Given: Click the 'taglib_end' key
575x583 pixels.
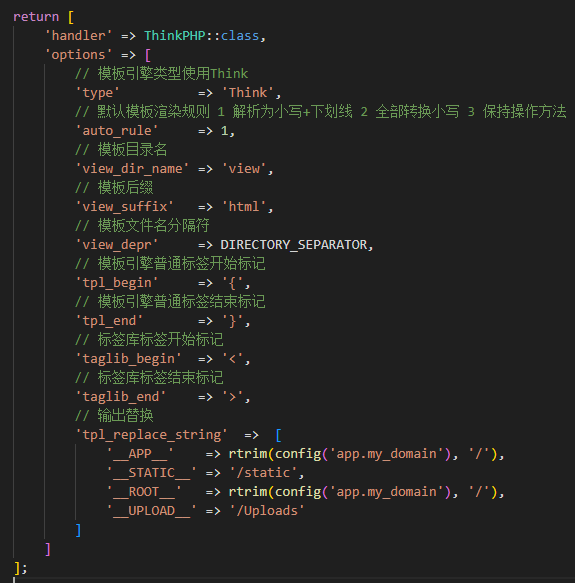Looking at the screenshot, I should click(x=121, y=397).
